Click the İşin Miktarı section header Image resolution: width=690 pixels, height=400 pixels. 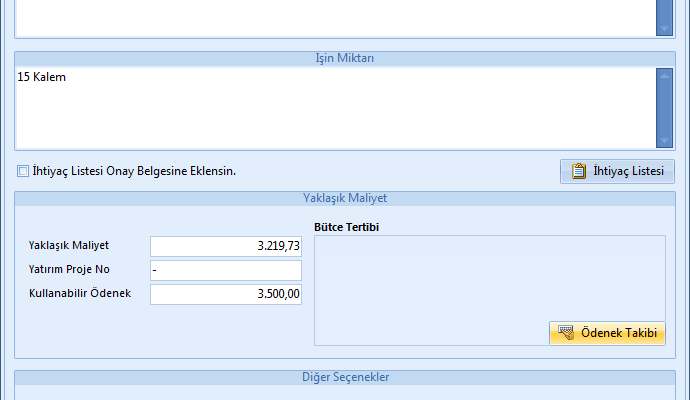tap(344, 58)
